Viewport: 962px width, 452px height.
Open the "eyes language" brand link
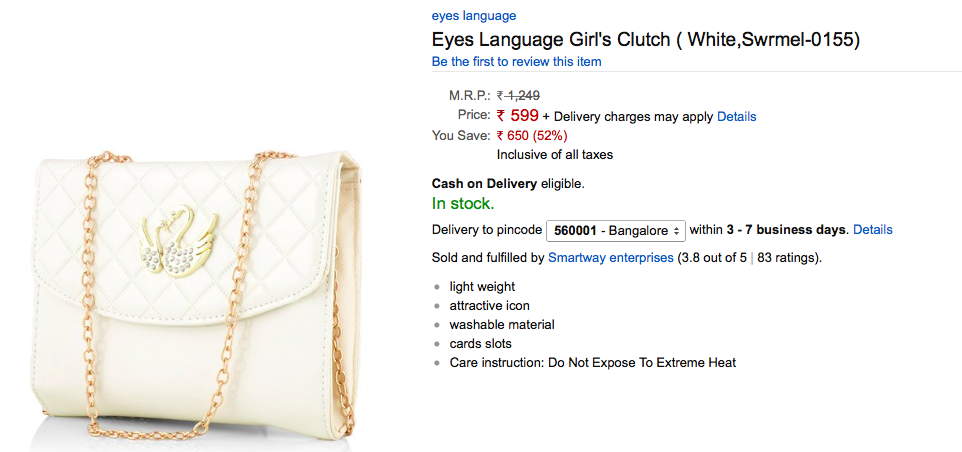click(473, 16)
